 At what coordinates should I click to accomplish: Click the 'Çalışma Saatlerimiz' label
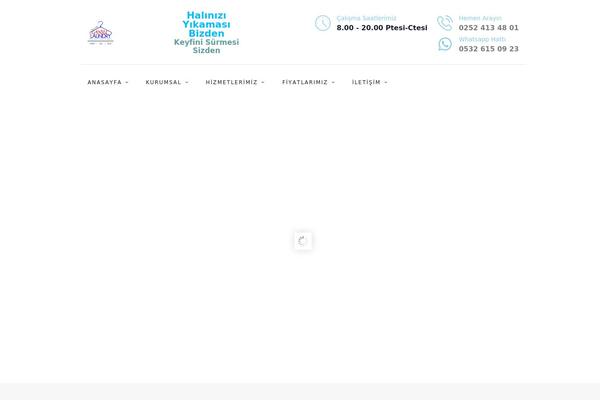(x=366, y=18)
